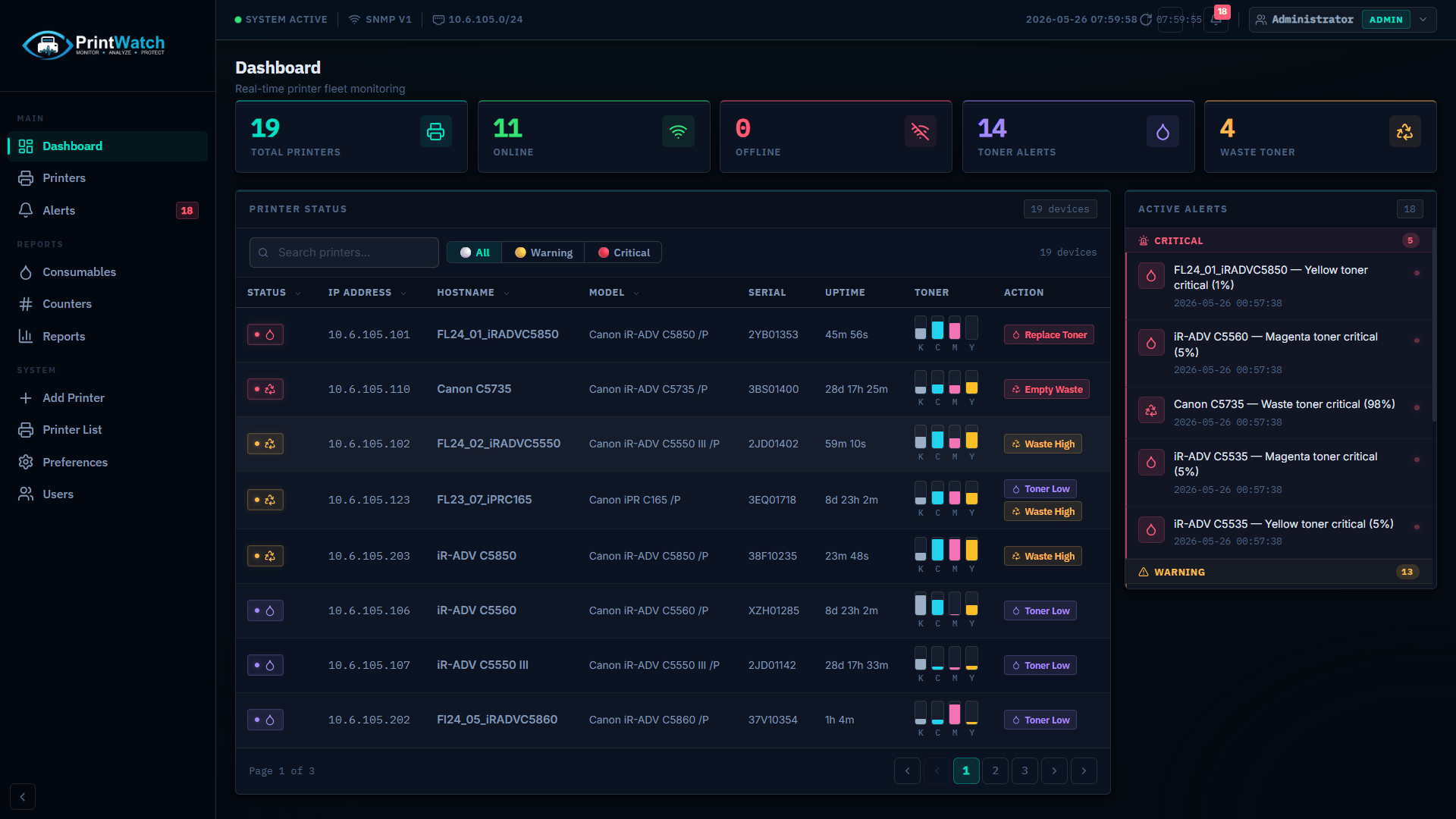Click the yellow status badge of 10.6.105.102

(x=265, y=444)
